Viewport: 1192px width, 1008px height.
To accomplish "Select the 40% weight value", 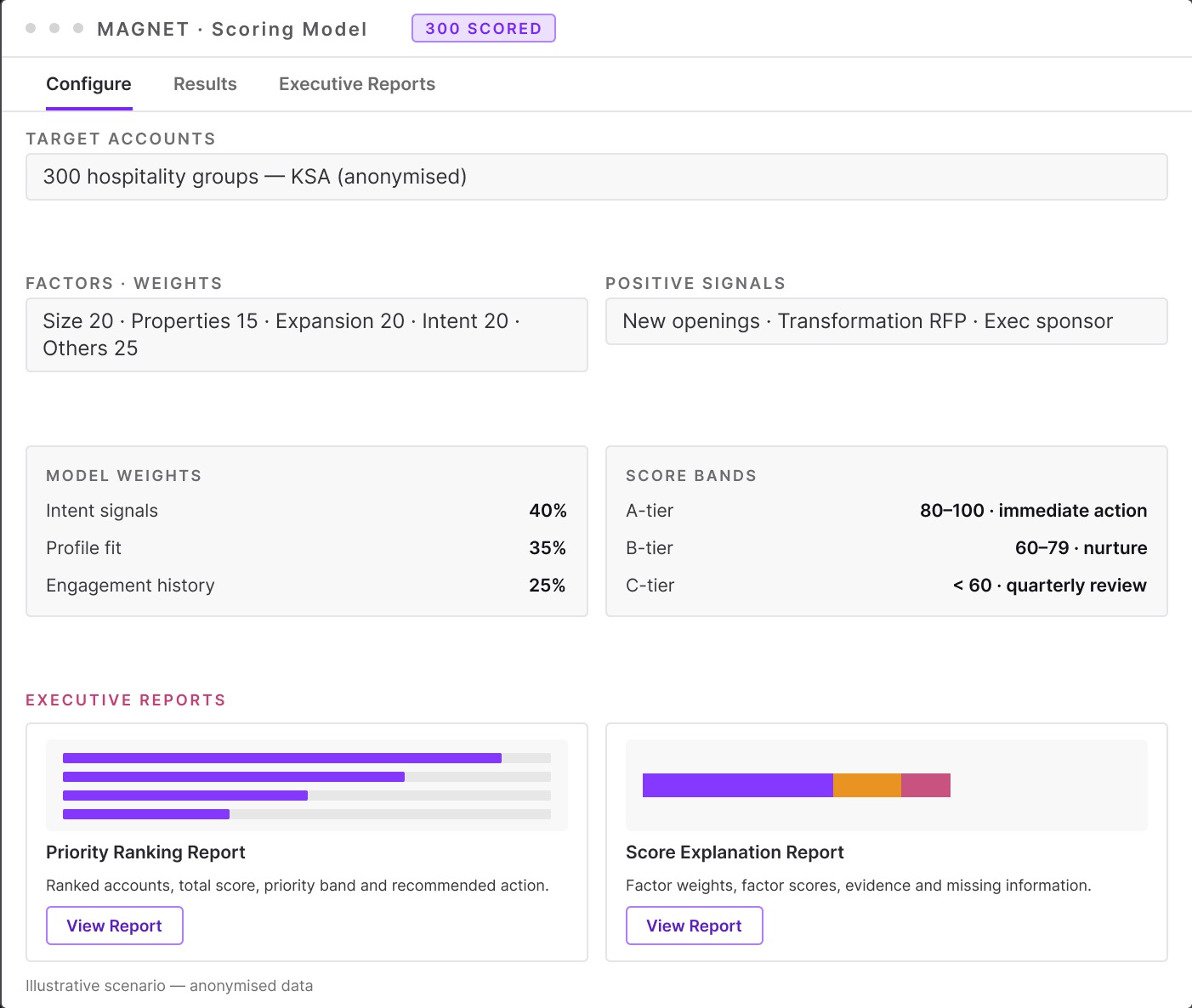I will click(x=548, y=511).
